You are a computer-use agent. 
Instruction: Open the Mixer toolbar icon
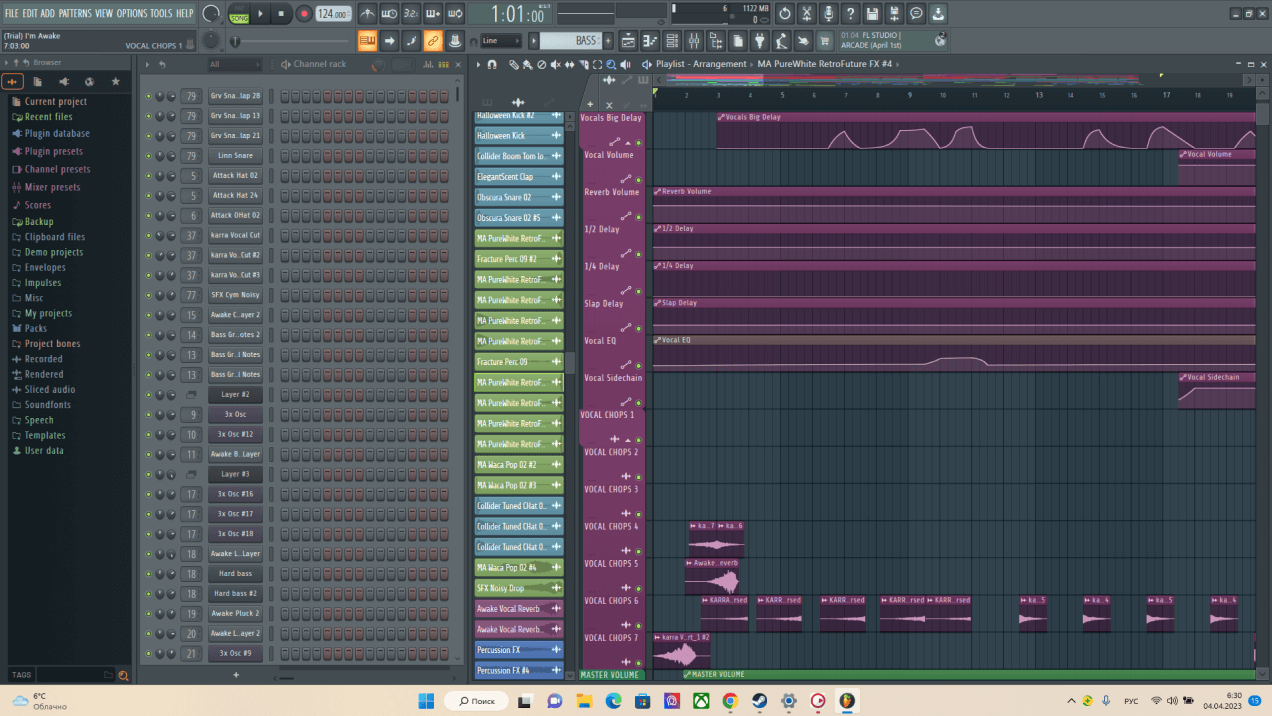pos(693,40)
